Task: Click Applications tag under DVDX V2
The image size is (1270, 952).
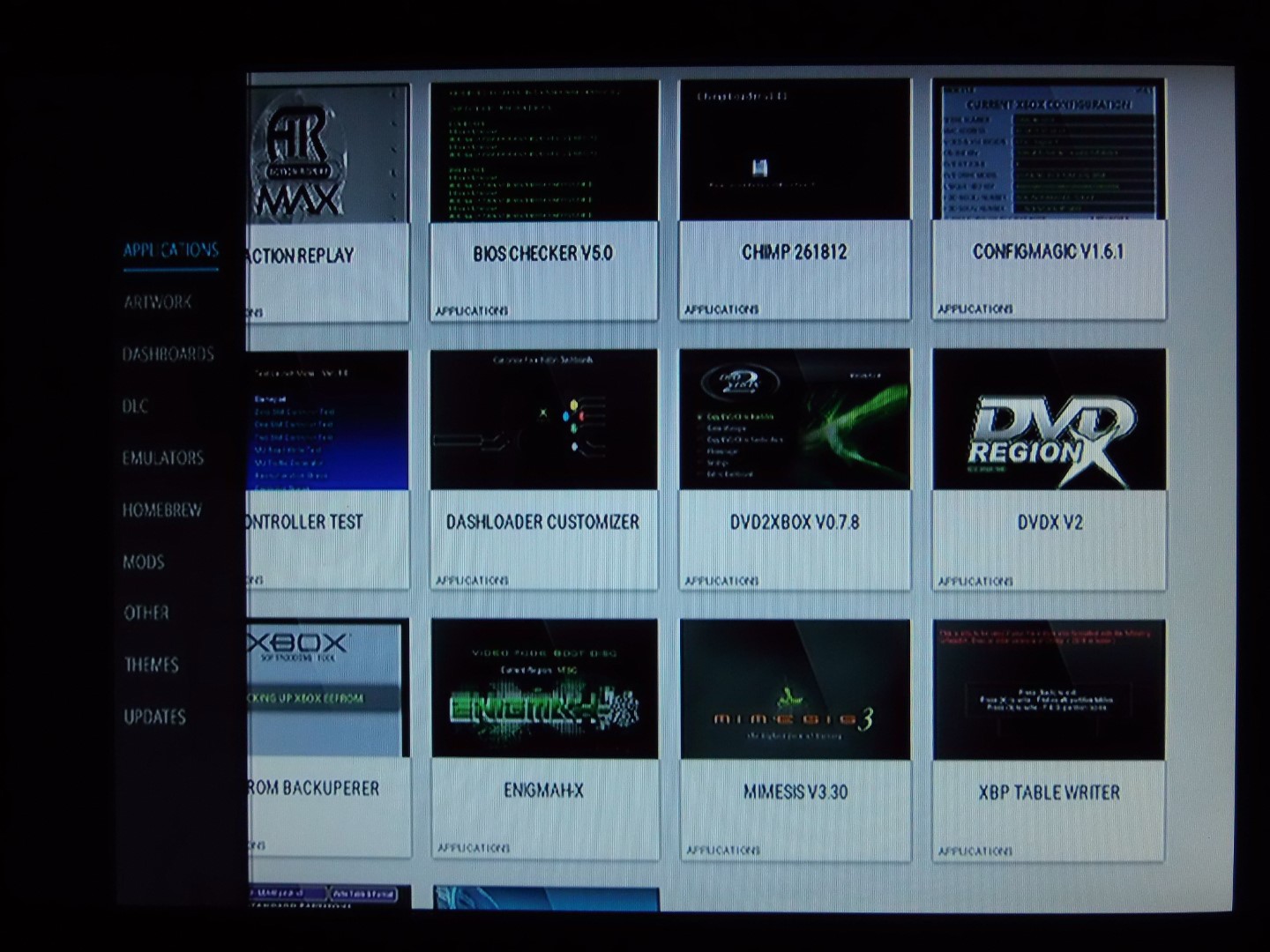Action: (x=975, y=582)
